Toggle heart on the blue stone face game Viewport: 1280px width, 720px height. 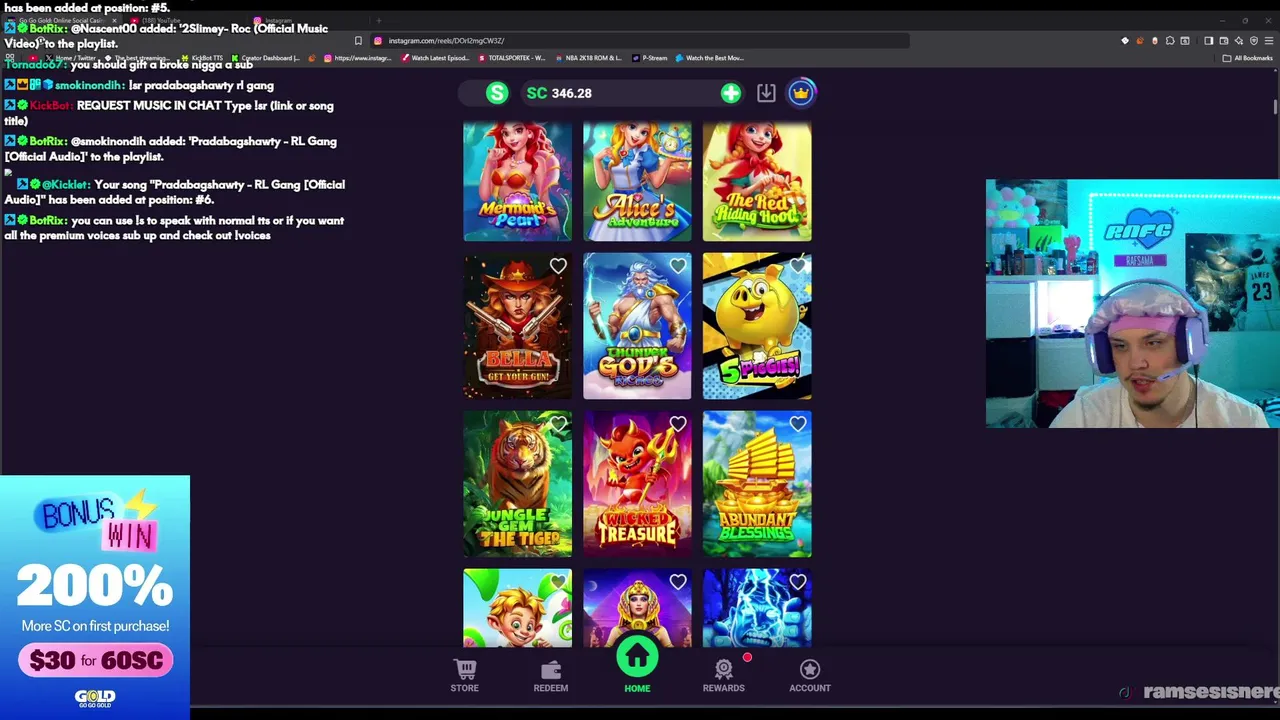[x=798, y=581]
